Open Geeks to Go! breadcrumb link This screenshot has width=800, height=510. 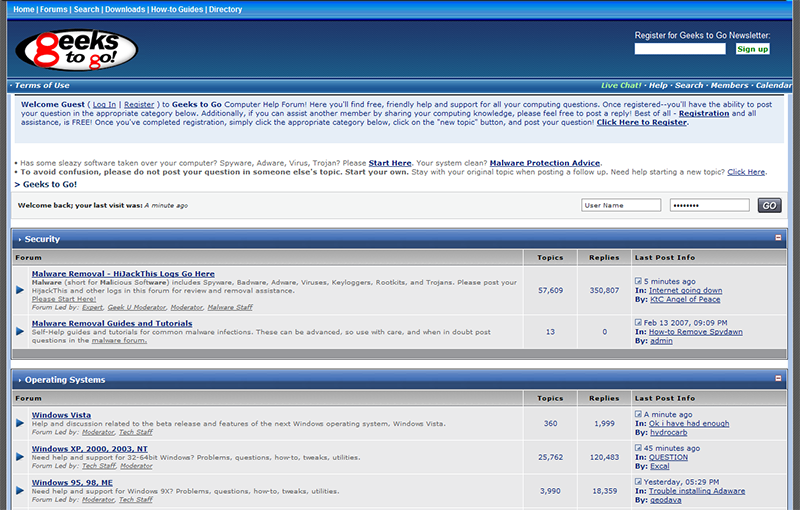[x=49, y=184]
